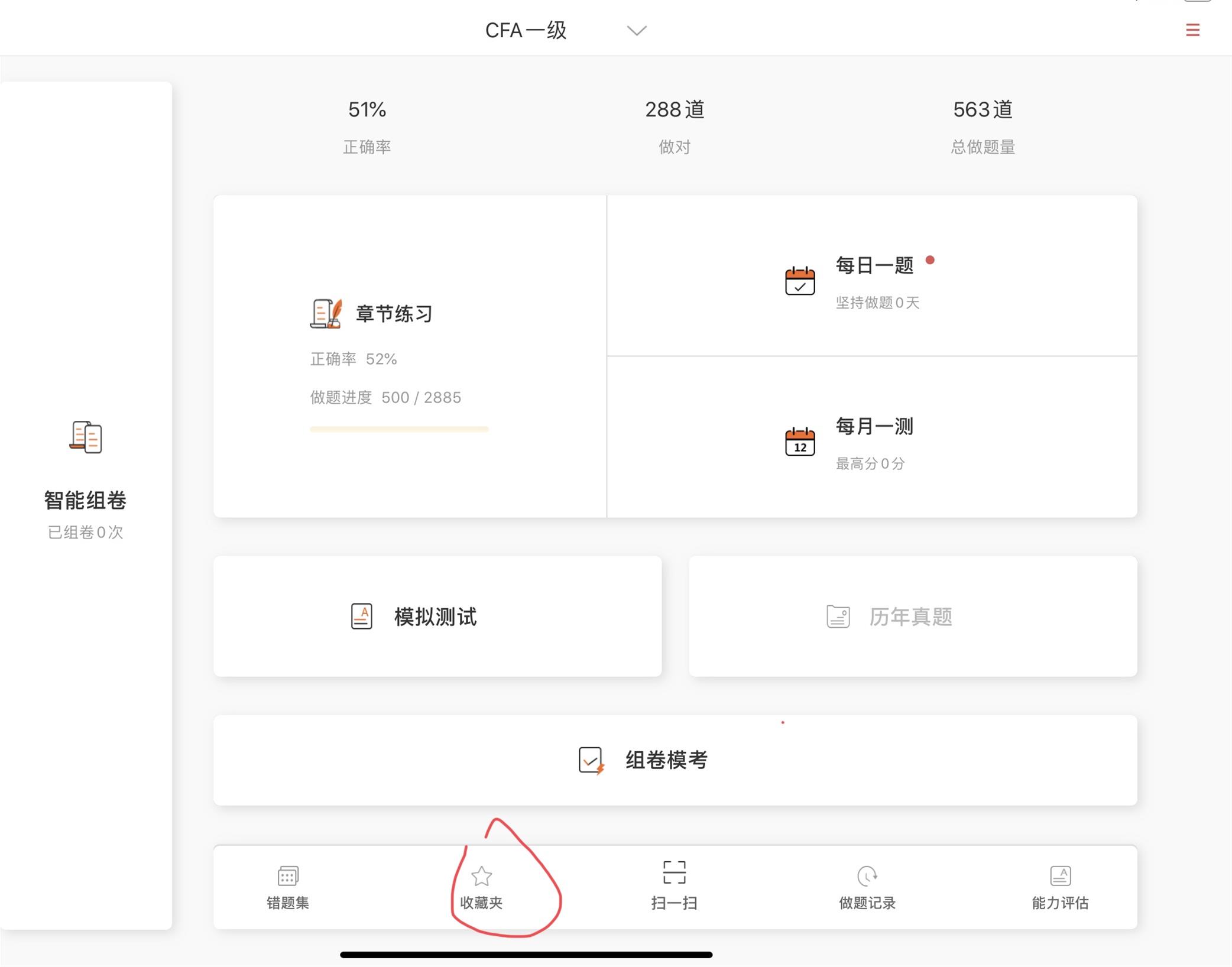Image resolution: width=1232 pixels, height=967 pixels.
Task: Click the 正确率 52% text
Action: (x=354, y=359)
